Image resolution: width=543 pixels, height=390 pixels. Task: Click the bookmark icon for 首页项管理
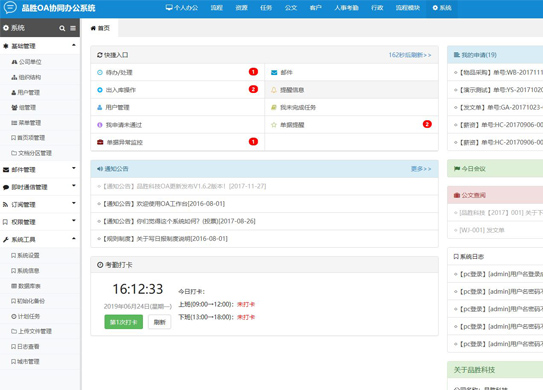pyautogui.click(x=14, y=138)
